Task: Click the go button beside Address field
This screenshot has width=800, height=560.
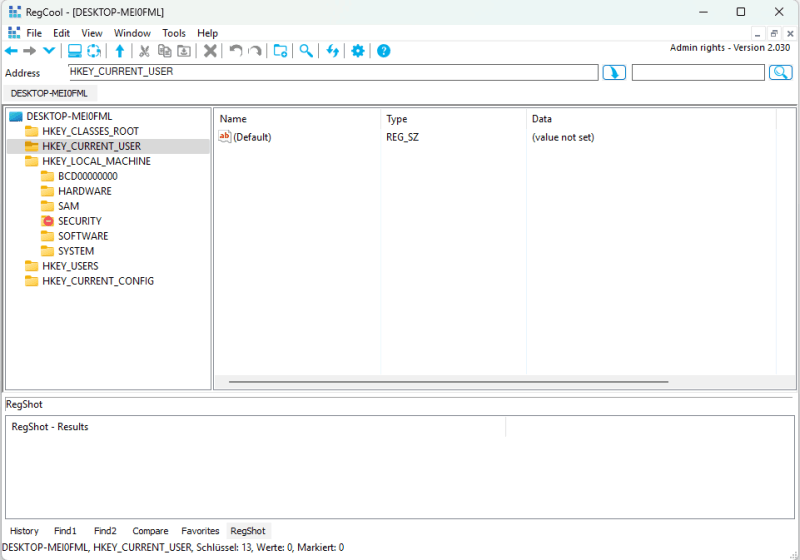Action: [x=614, y=72]
